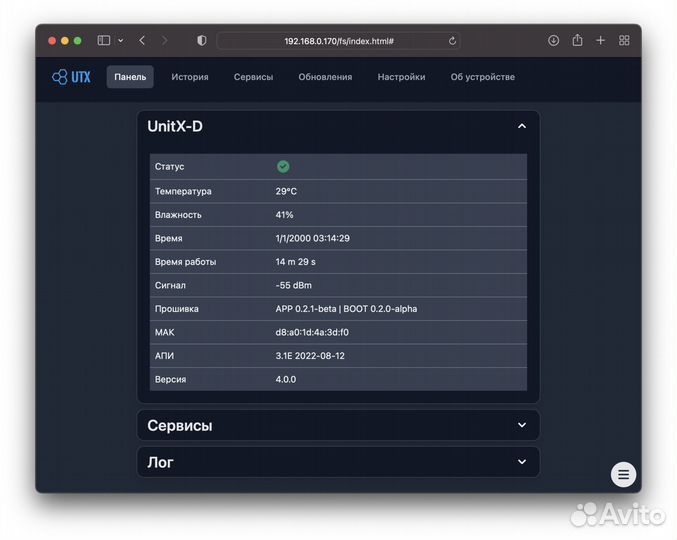The width and height of the screenshot is (677, 540).
Task: Open the История tab
Action: click(190, 77)
